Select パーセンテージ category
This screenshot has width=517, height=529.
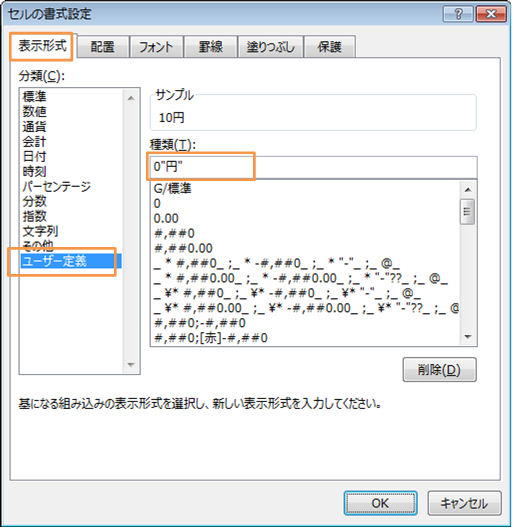[57, 188]
